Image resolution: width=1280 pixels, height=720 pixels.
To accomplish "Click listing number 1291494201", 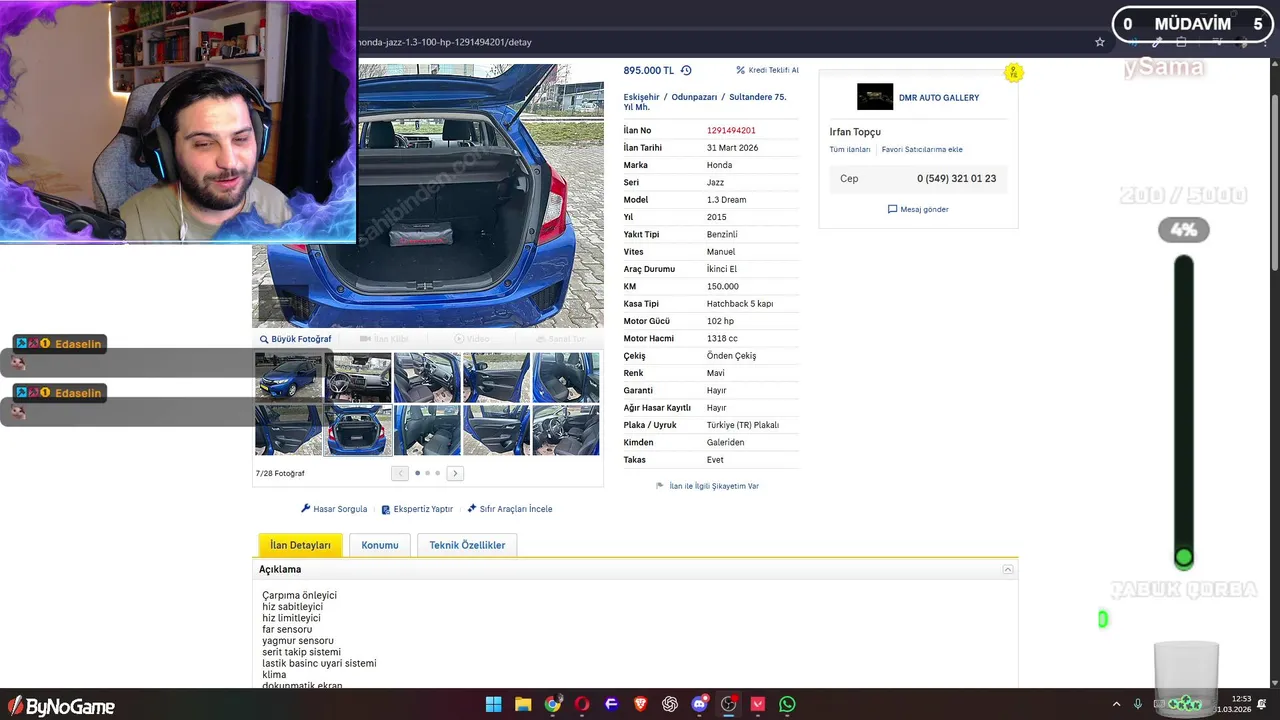I will coord(731,130).
